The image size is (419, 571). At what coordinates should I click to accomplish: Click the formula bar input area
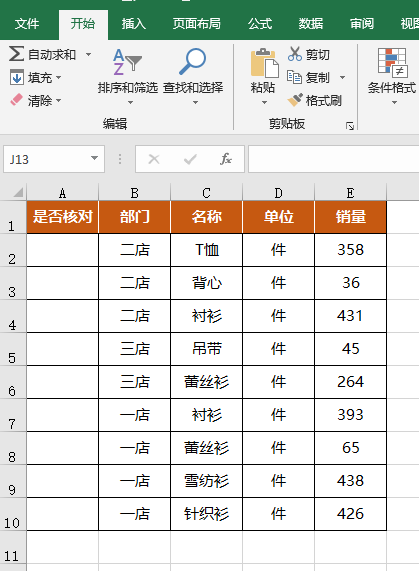[x=333, y=159]
